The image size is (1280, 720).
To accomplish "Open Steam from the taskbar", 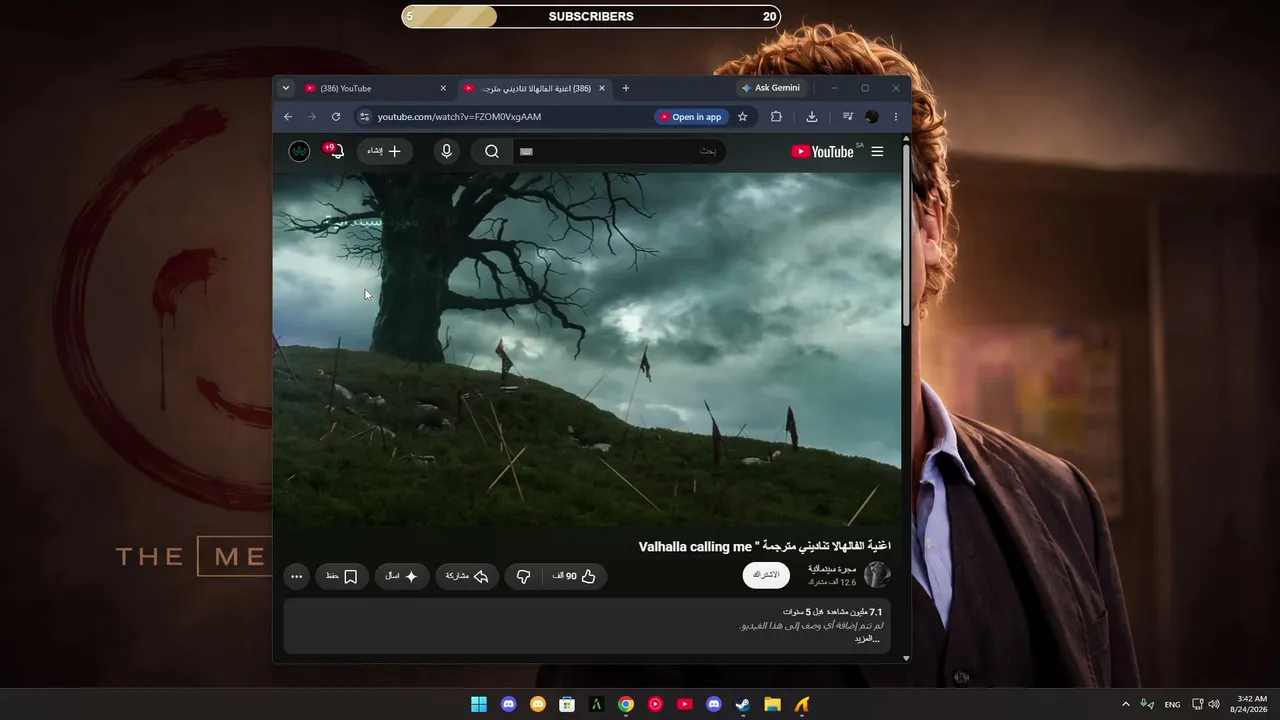I will (x=743, y=704).
